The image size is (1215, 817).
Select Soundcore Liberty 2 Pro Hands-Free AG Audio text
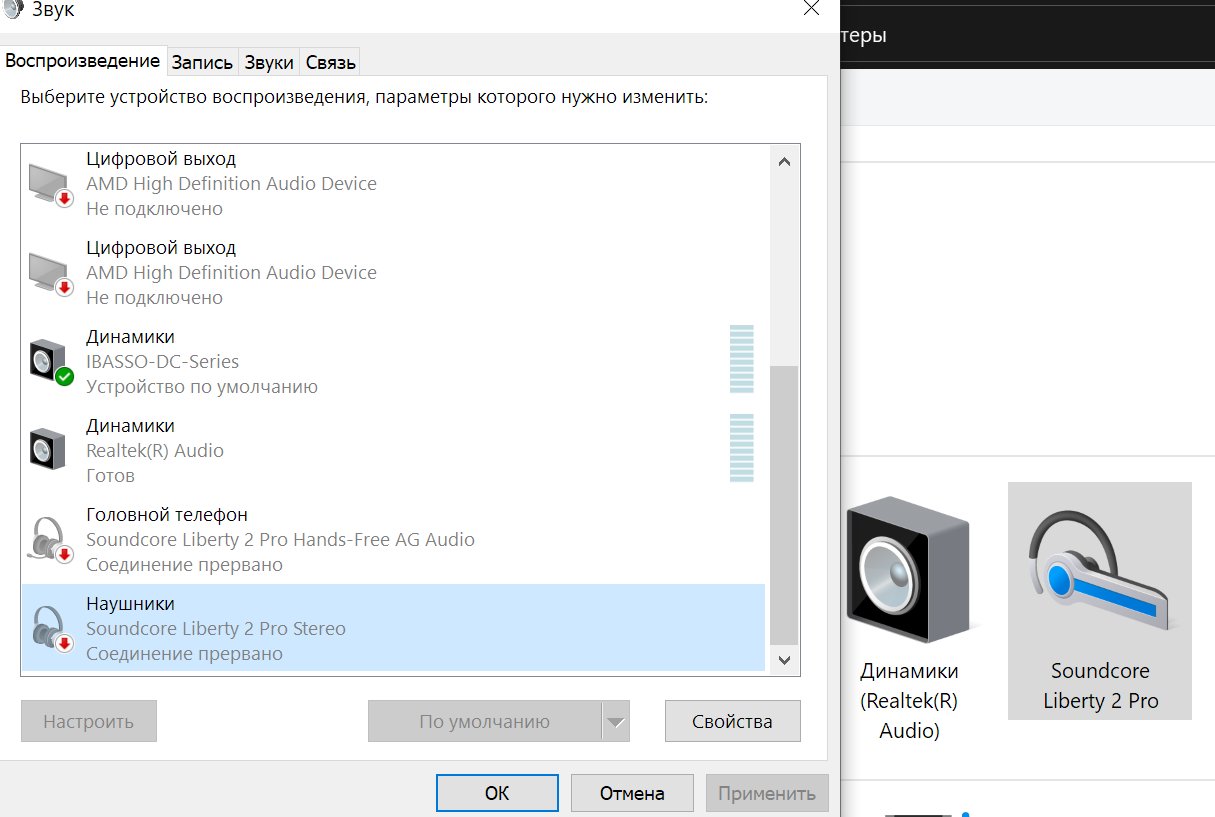coord(280,540)
